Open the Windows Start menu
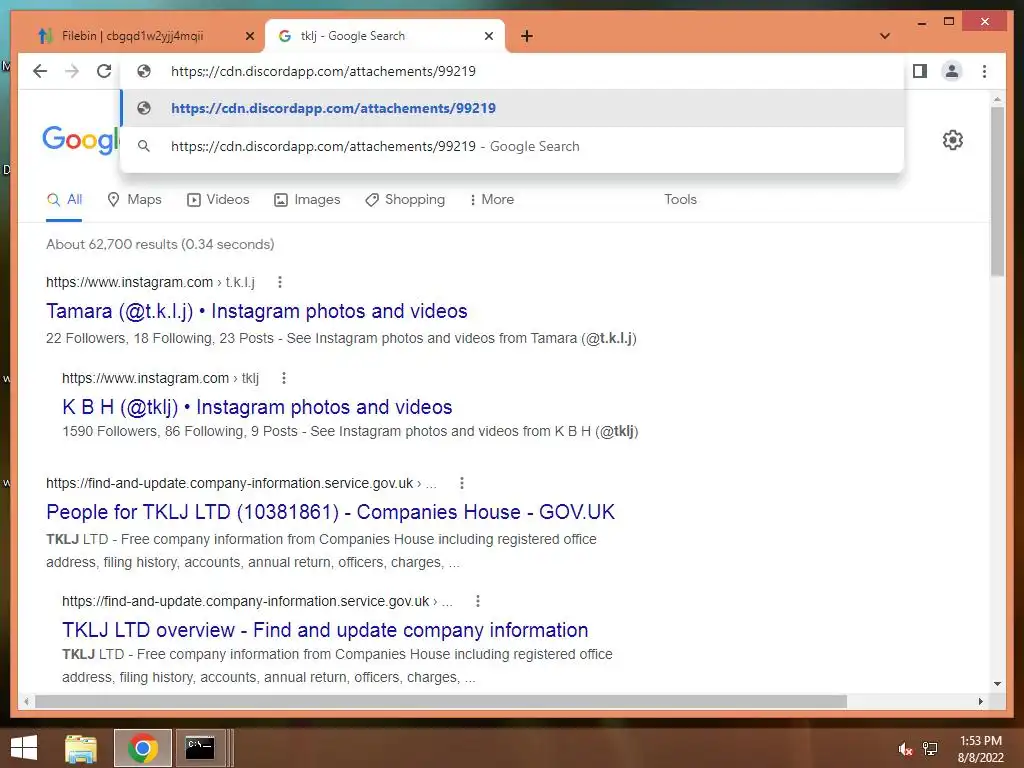 coord(24,748)
